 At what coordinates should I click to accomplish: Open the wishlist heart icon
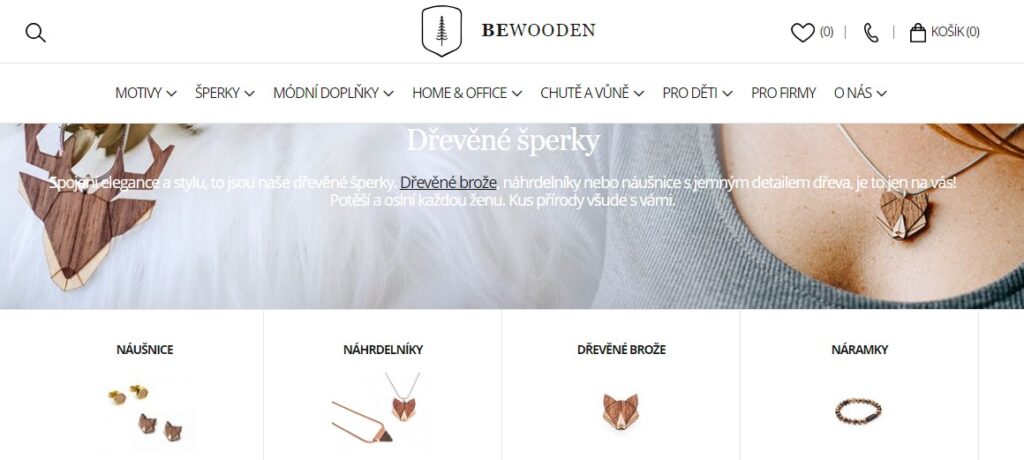tap(803, 32)
